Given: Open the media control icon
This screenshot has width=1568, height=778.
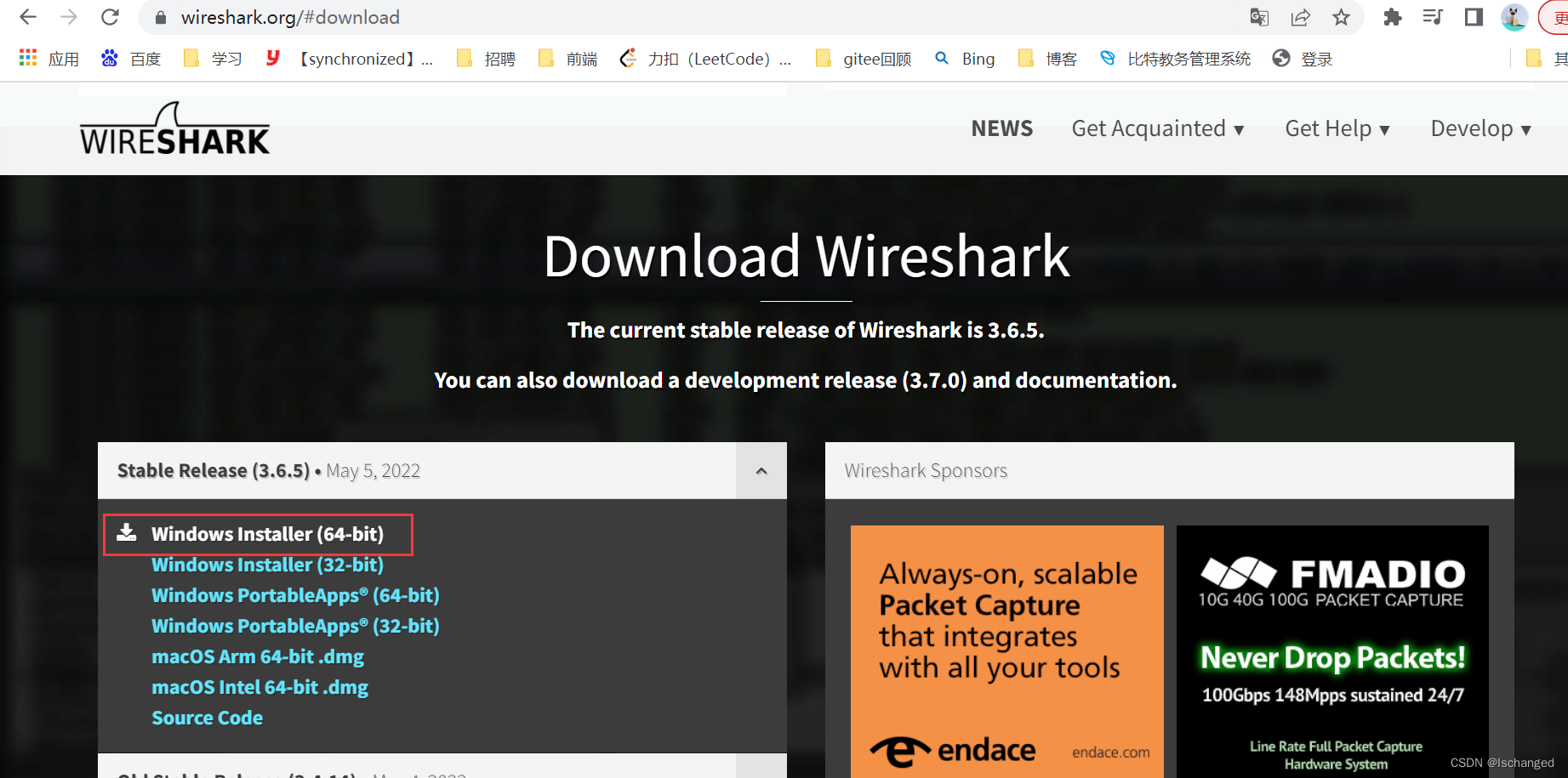Looking at the screenshot, I should (x=1433, y=17).
